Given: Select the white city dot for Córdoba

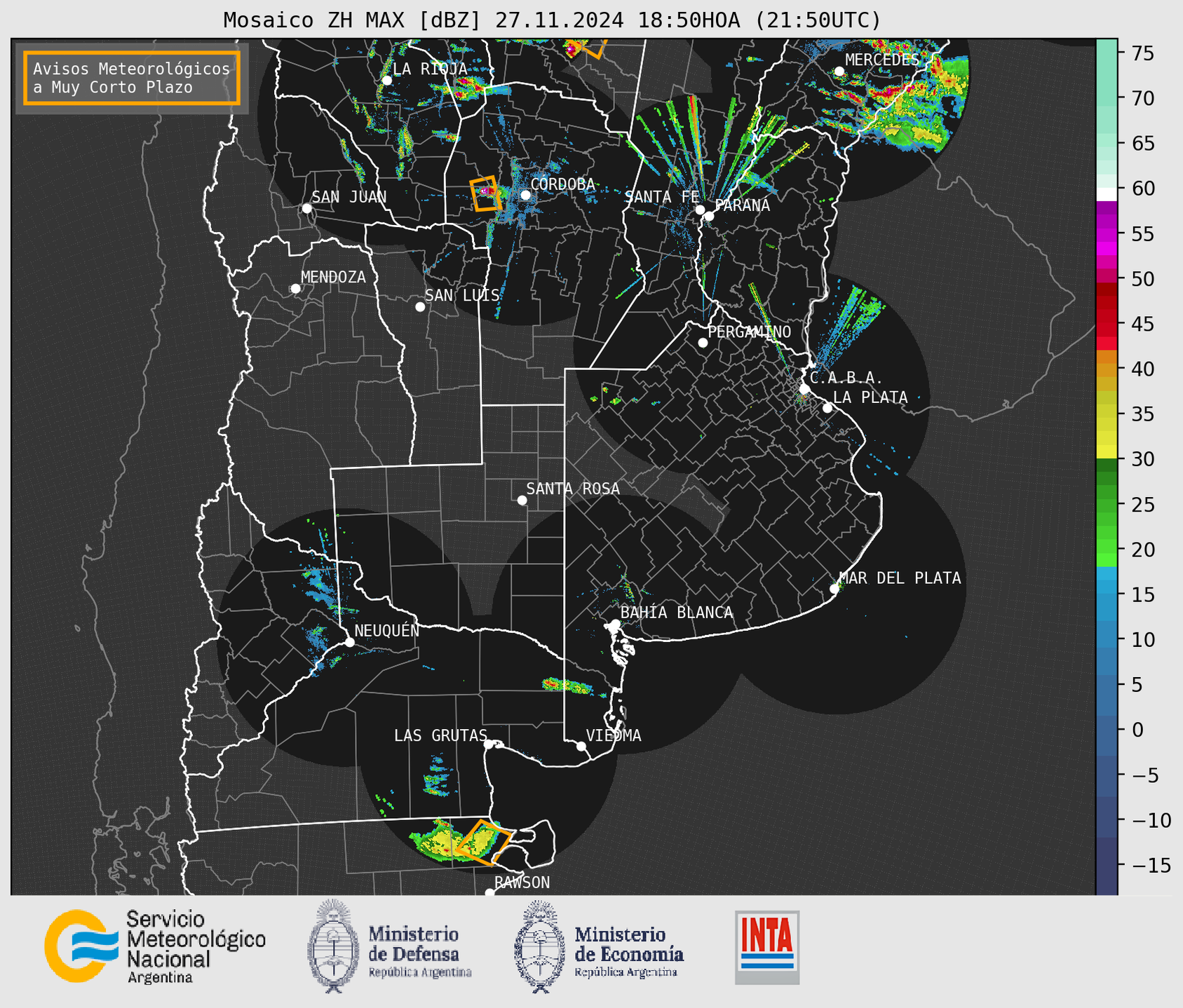Looking at the screenshot, I should [x=525, y=195].
